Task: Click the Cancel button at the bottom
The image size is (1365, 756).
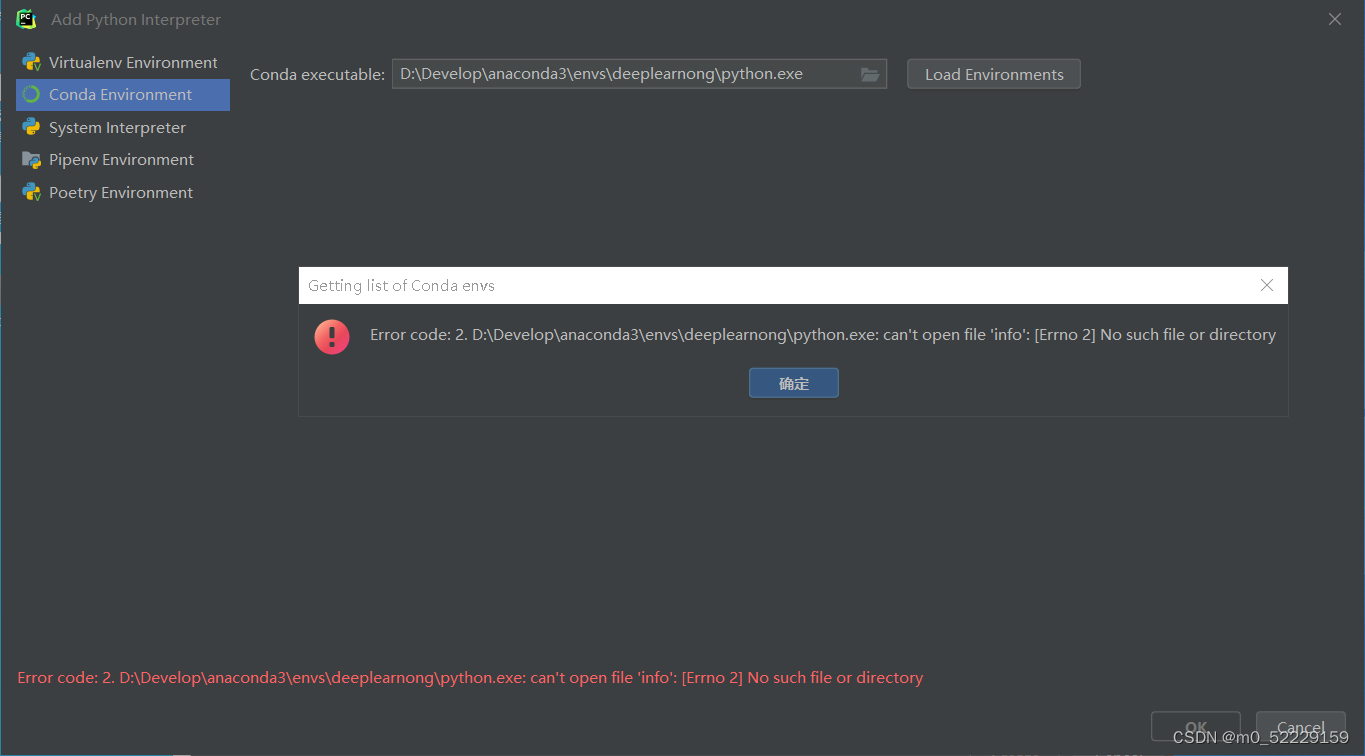Action: [1301, 727]
